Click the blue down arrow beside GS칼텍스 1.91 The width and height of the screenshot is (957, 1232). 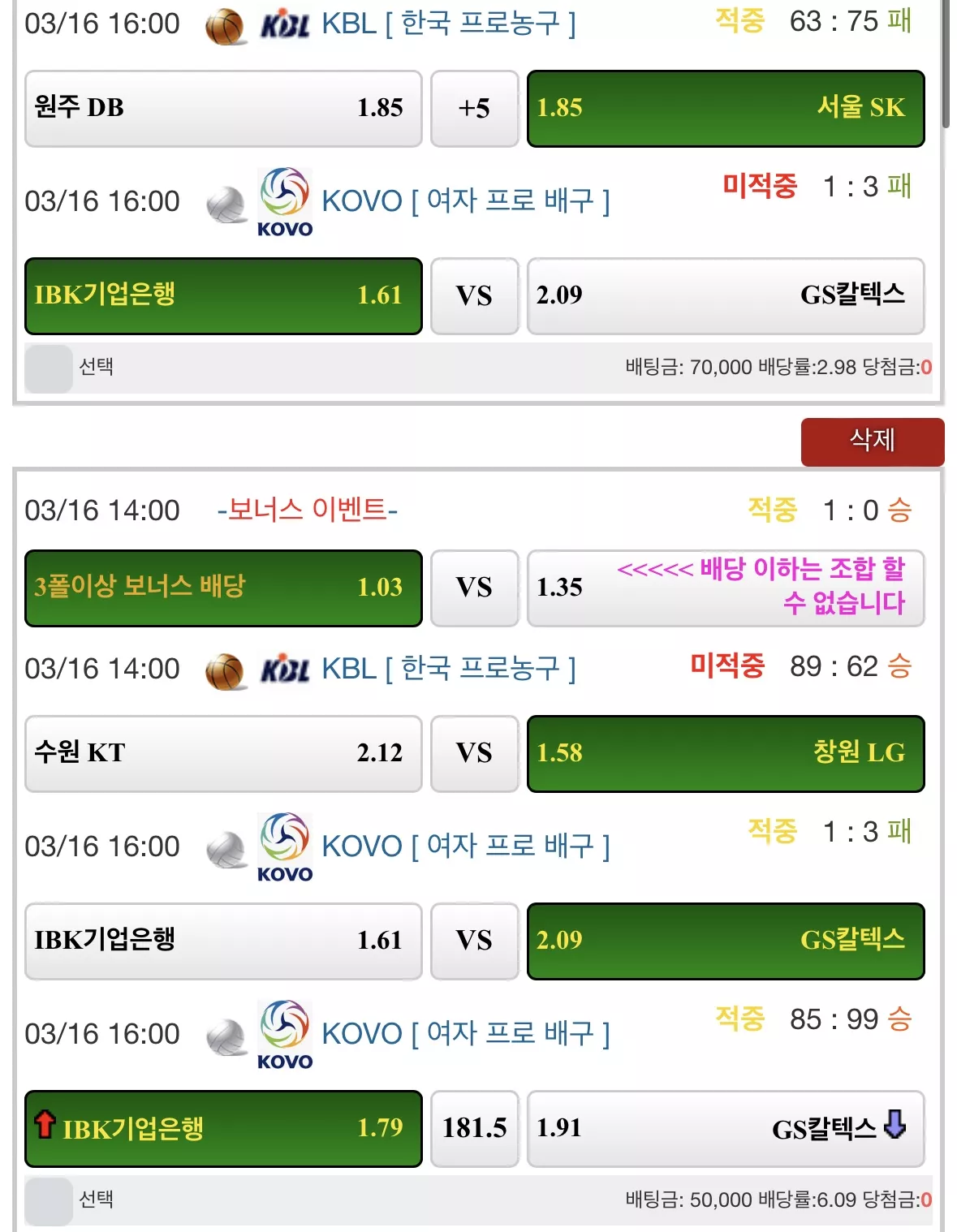pyautogui.click(x=894, y=1124)
